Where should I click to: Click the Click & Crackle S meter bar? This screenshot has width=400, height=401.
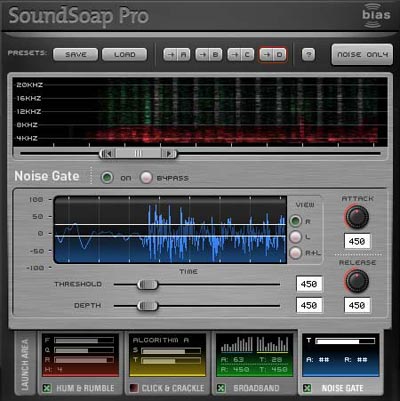pos(171,351)
